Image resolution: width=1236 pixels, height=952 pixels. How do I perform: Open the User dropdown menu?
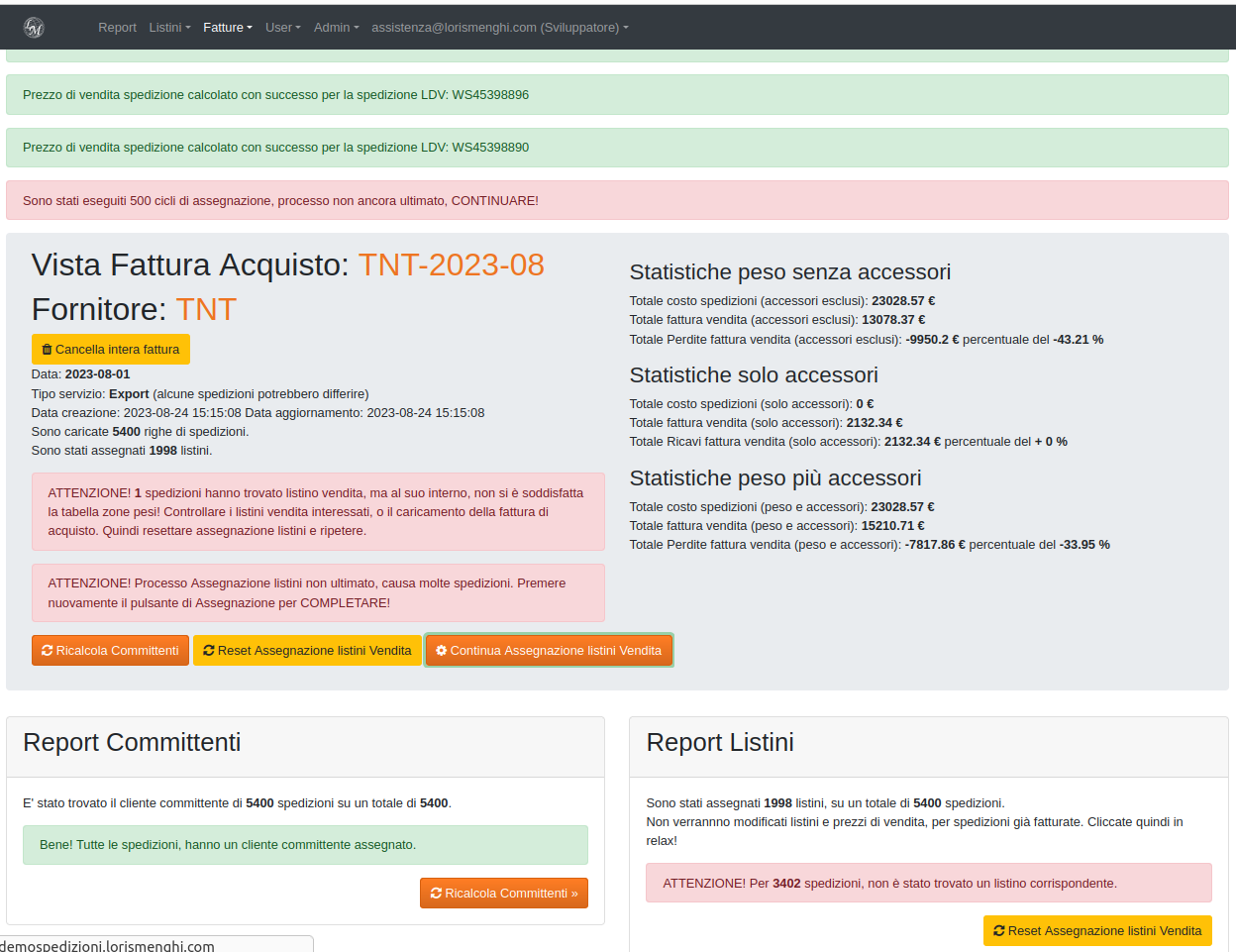click(282, 28)
